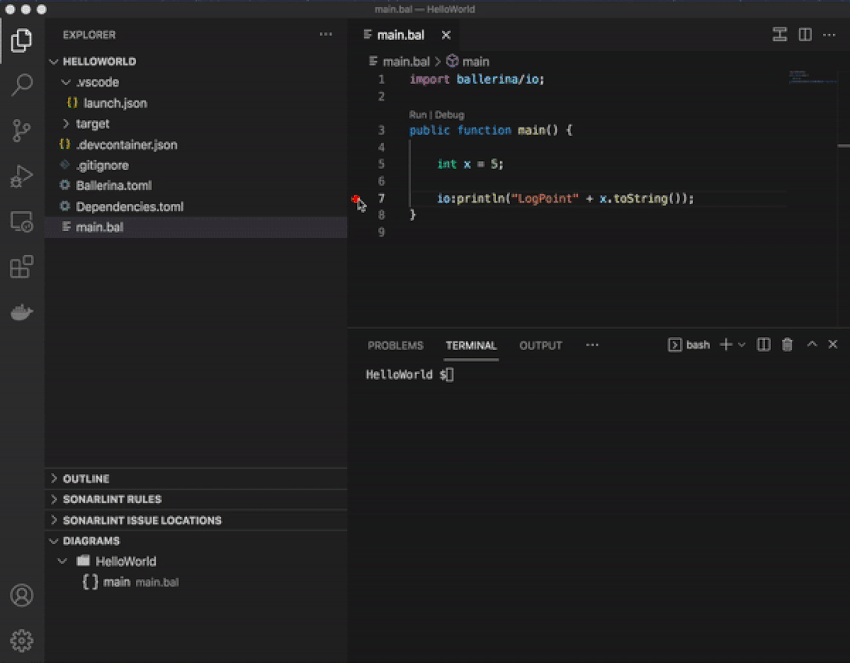The height and width of the screenshot is (663, 850).
Task: Open the Run and Debug view
Action: point(22,176)
